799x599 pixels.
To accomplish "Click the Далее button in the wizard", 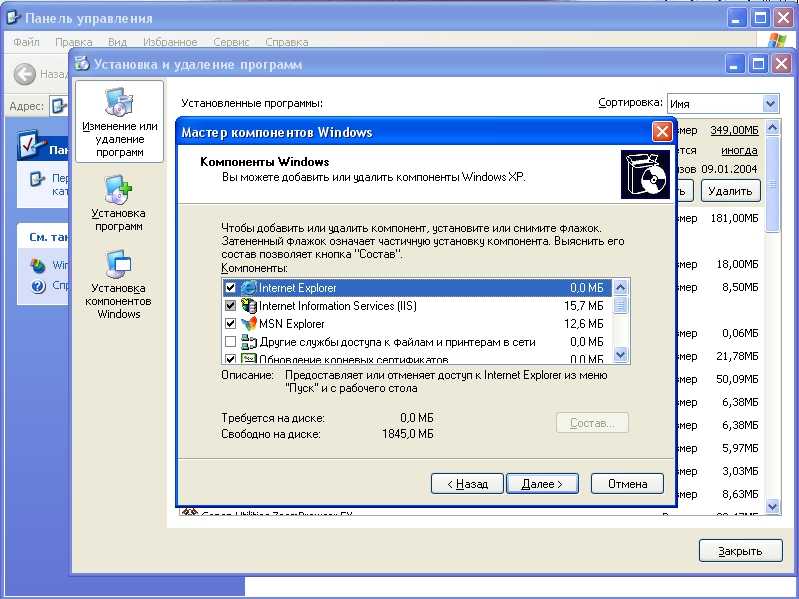I will tap(542, 484).
